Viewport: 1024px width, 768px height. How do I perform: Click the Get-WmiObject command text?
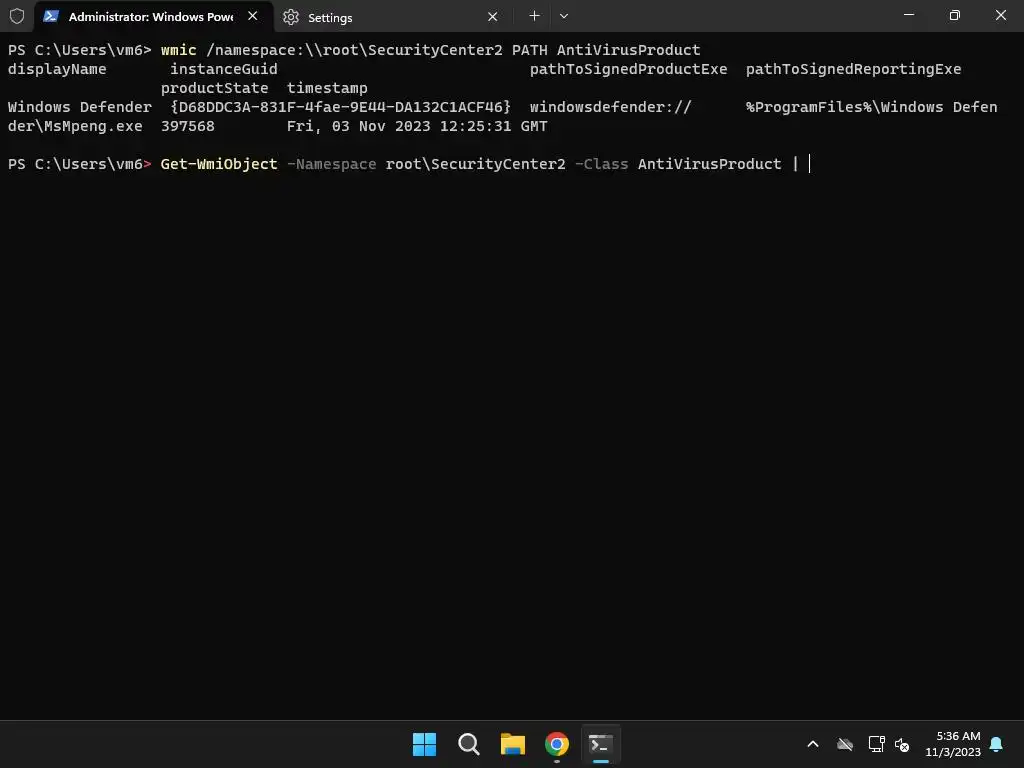click(x=219, y=164)
